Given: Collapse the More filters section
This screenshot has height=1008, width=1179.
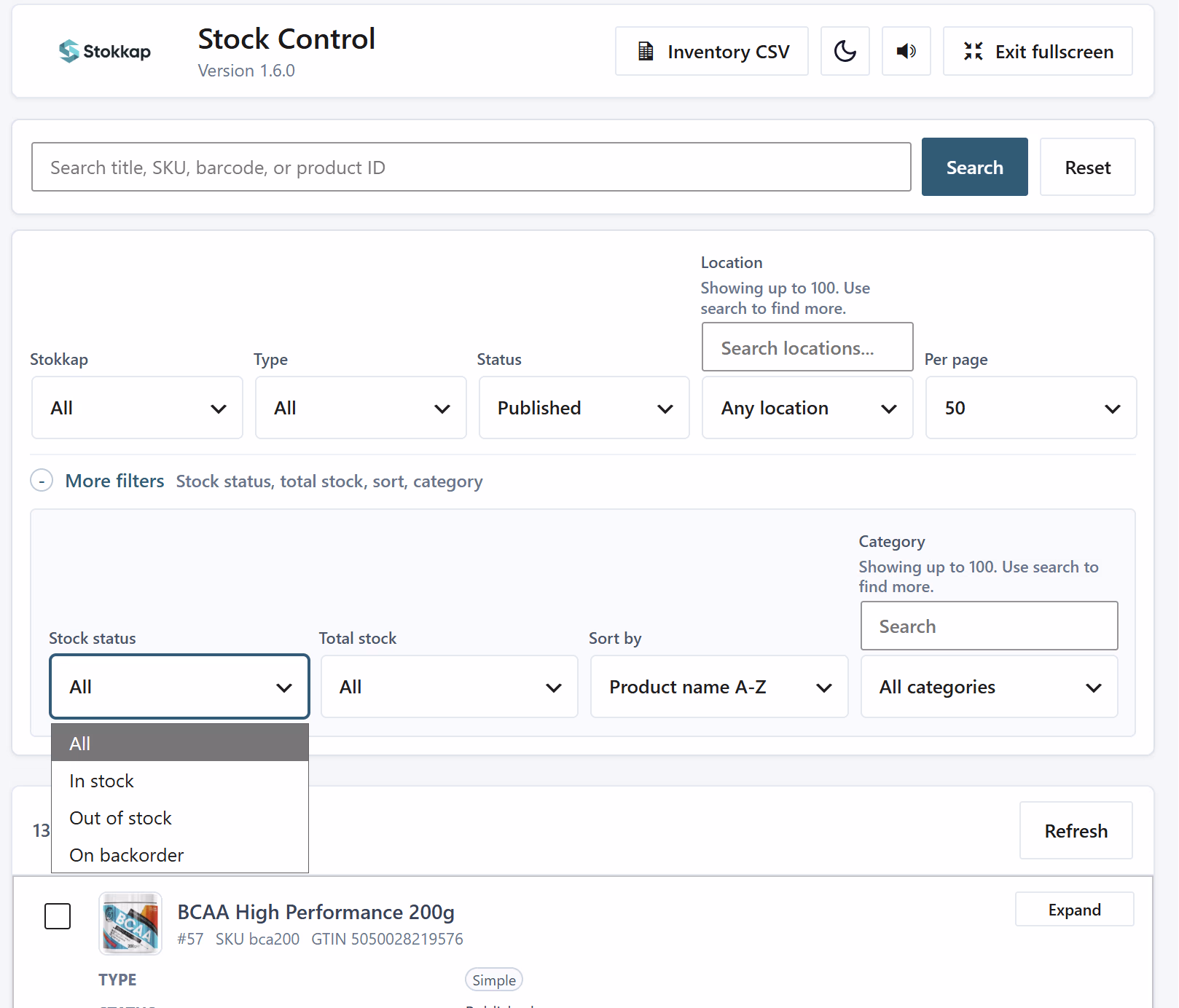Looking at the screenshot, I should [x=42, y=481].
